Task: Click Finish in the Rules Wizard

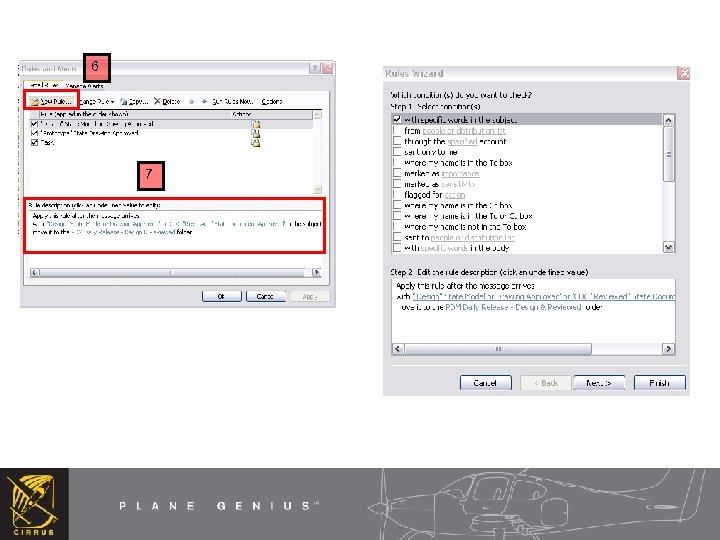Action: (x=659, y=383)
